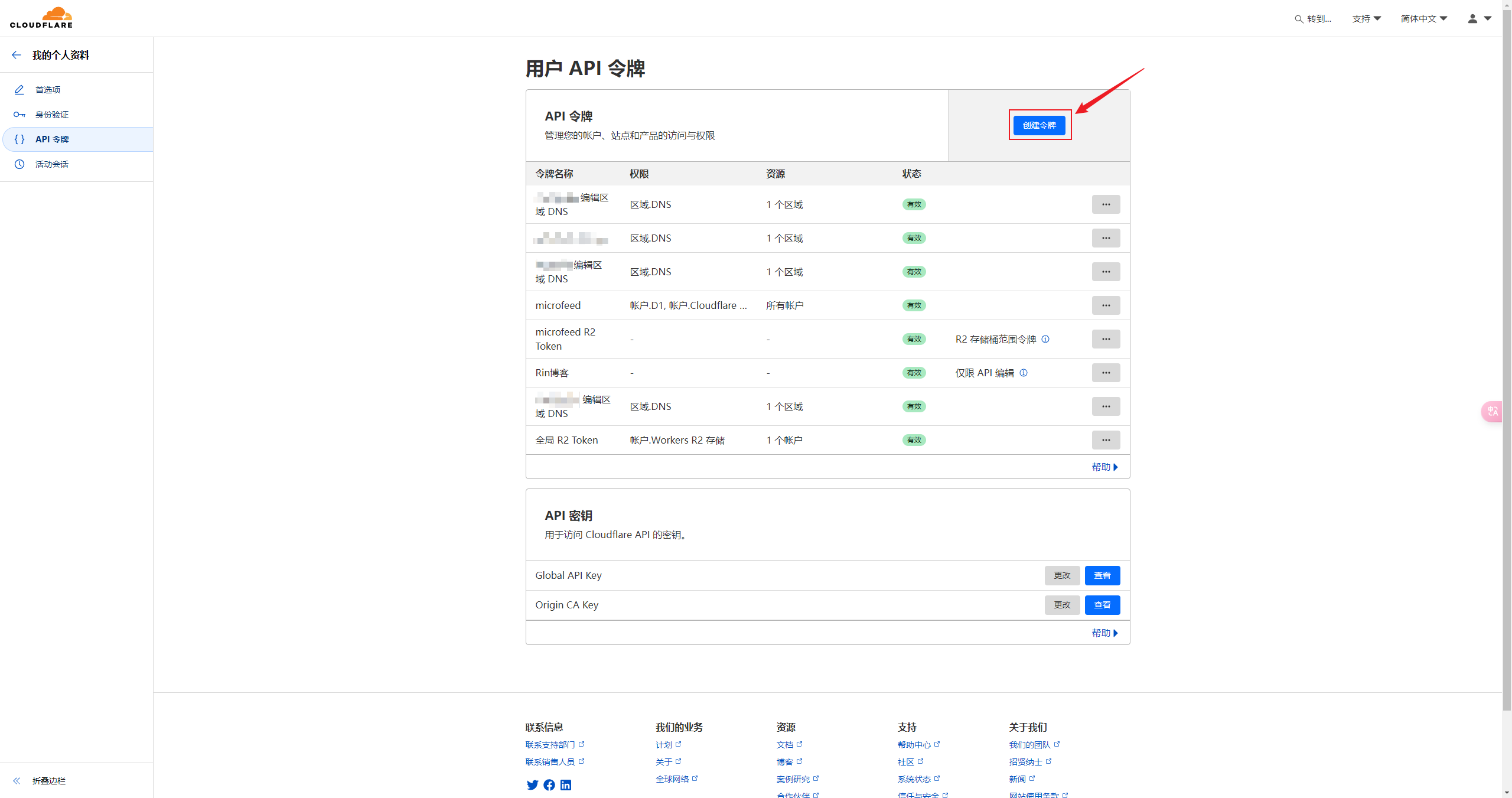Open Cloudflare Facebook page icon

pos(549,784)
